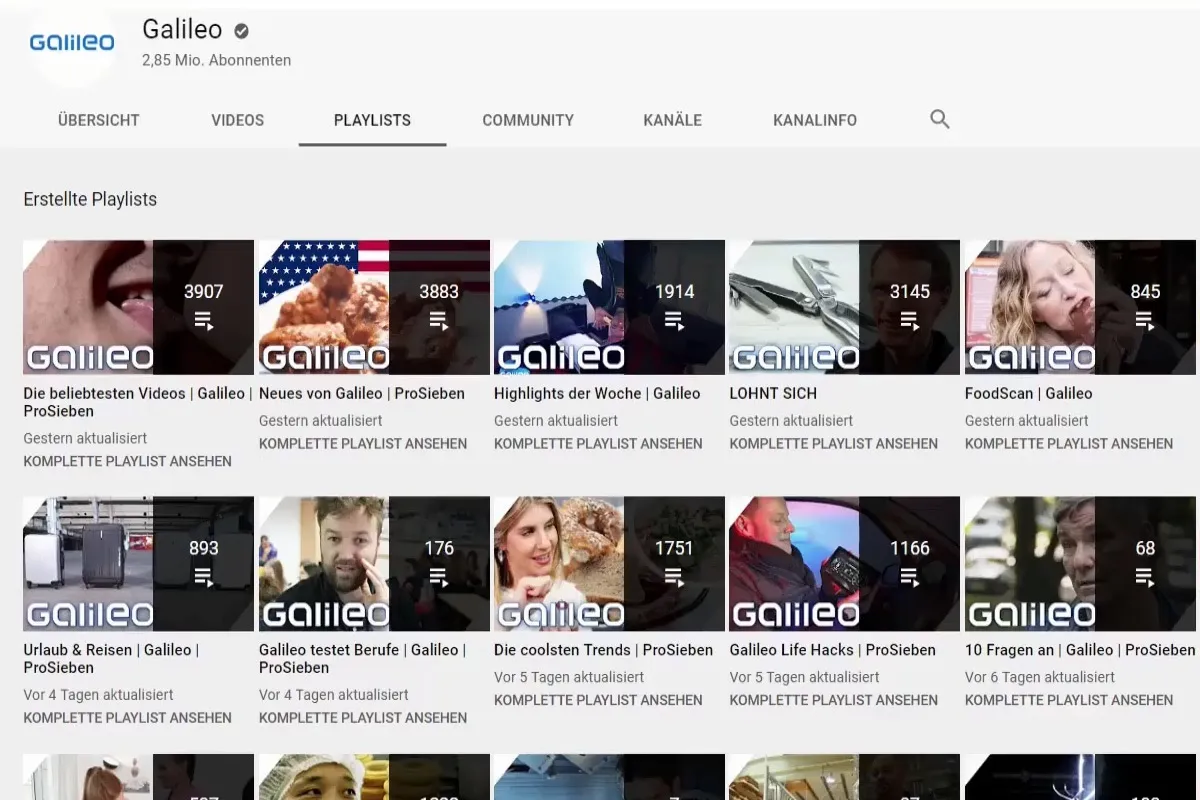Open the bagel thumbnail of Die coolsten Trends
Screen dimensions: 1200x800
coord(609,564)
